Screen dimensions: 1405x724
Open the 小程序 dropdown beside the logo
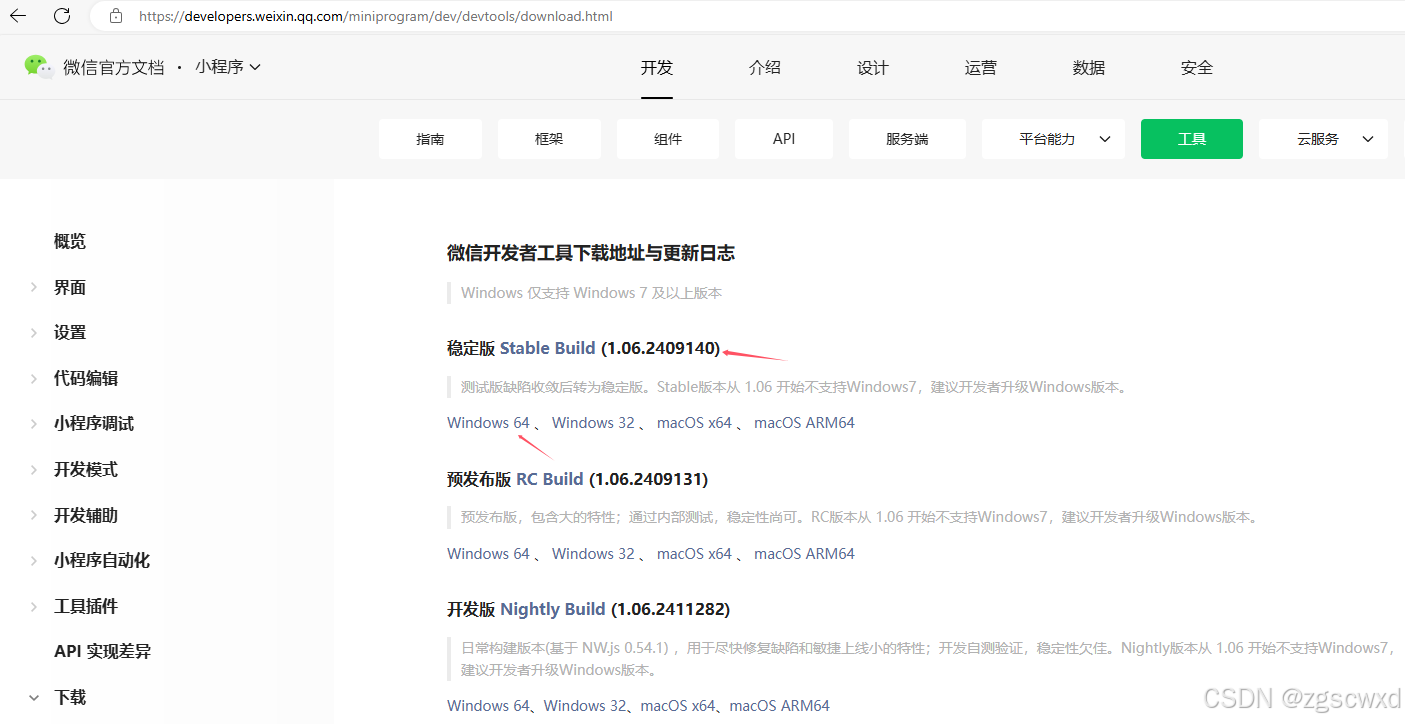tap(228, 67)
